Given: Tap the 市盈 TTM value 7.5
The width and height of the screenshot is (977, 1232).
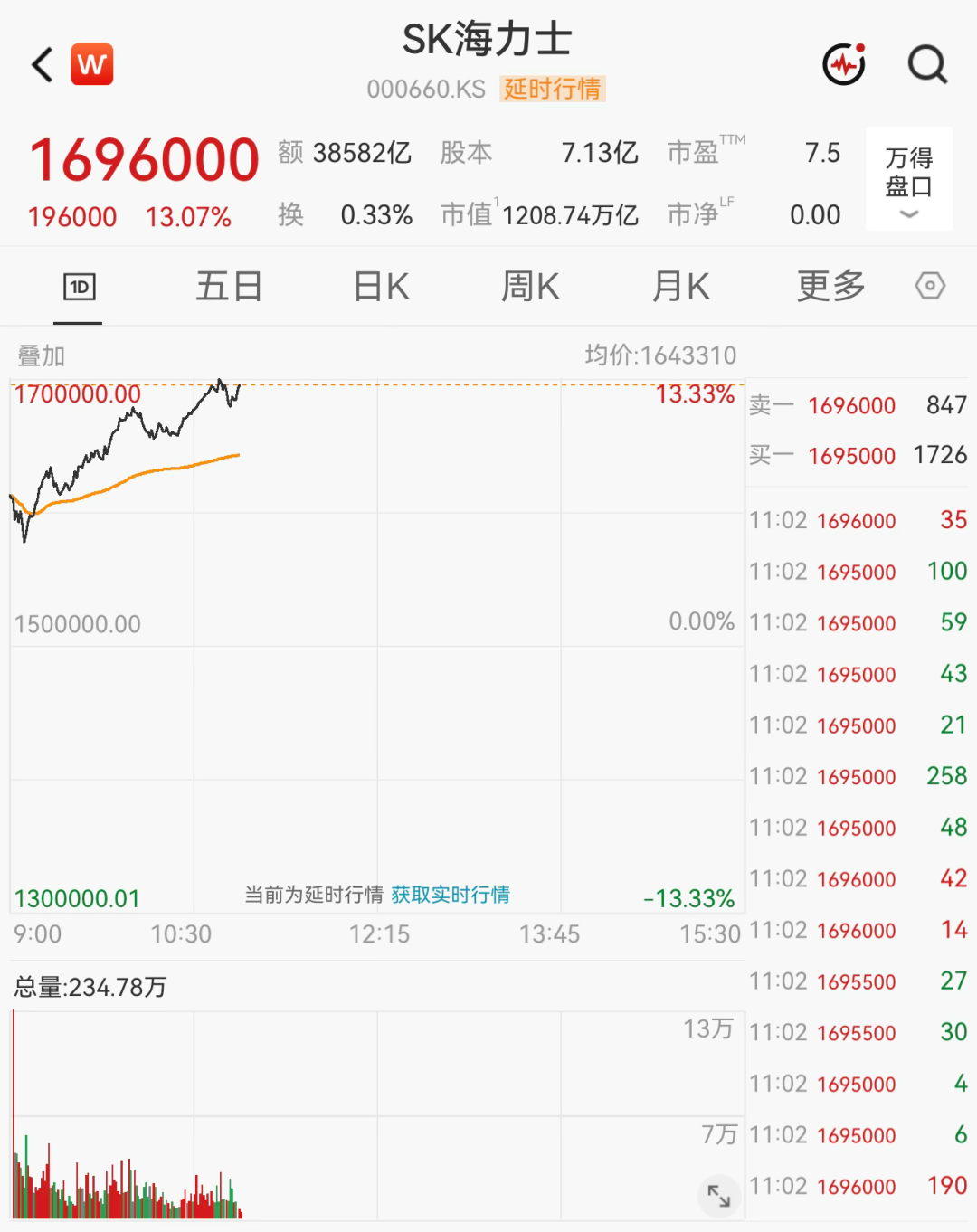Looking at the screenshot, I should 822,153.
